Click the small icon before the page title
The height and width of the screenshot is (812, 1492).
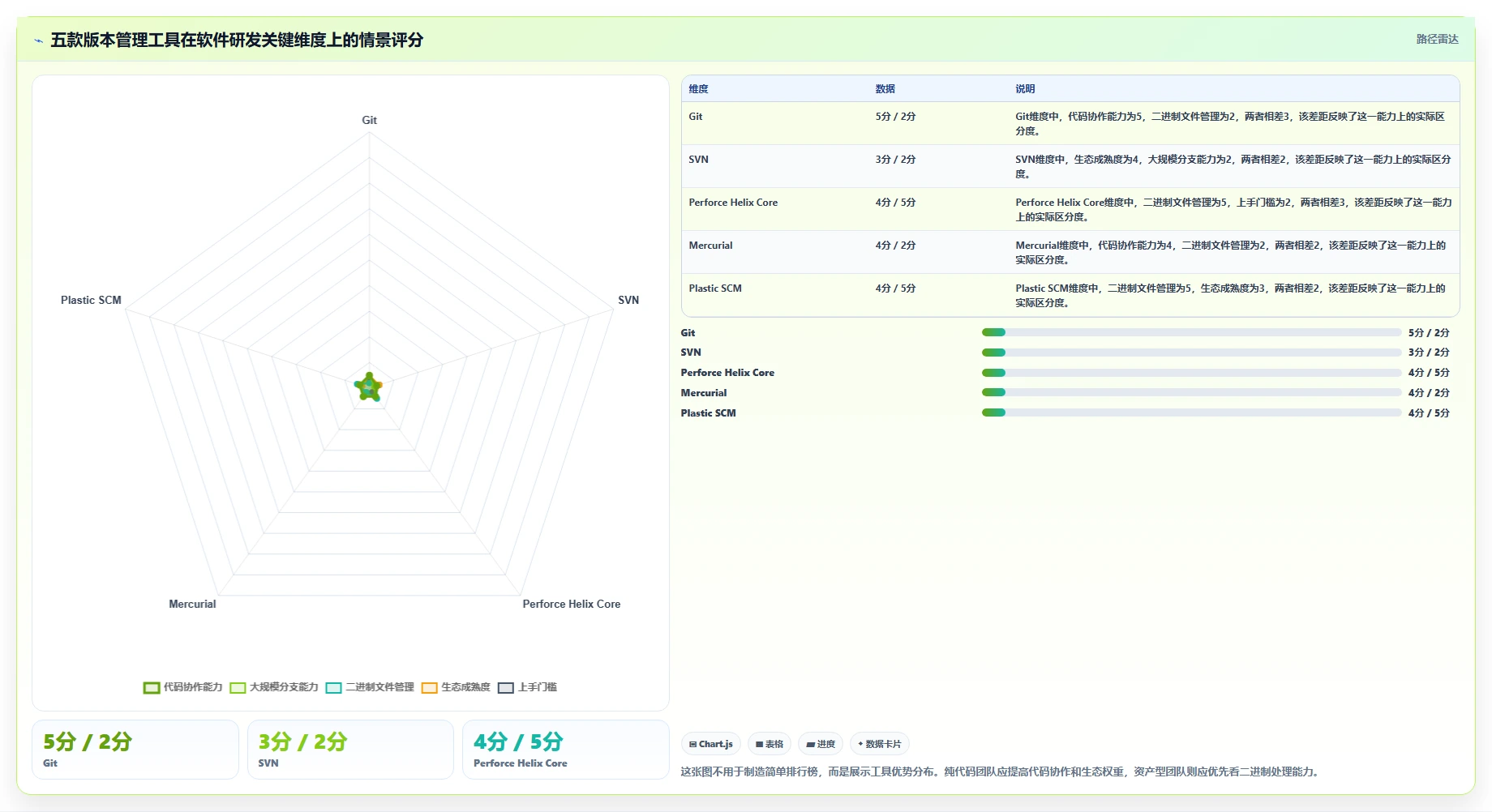(38, 41)
